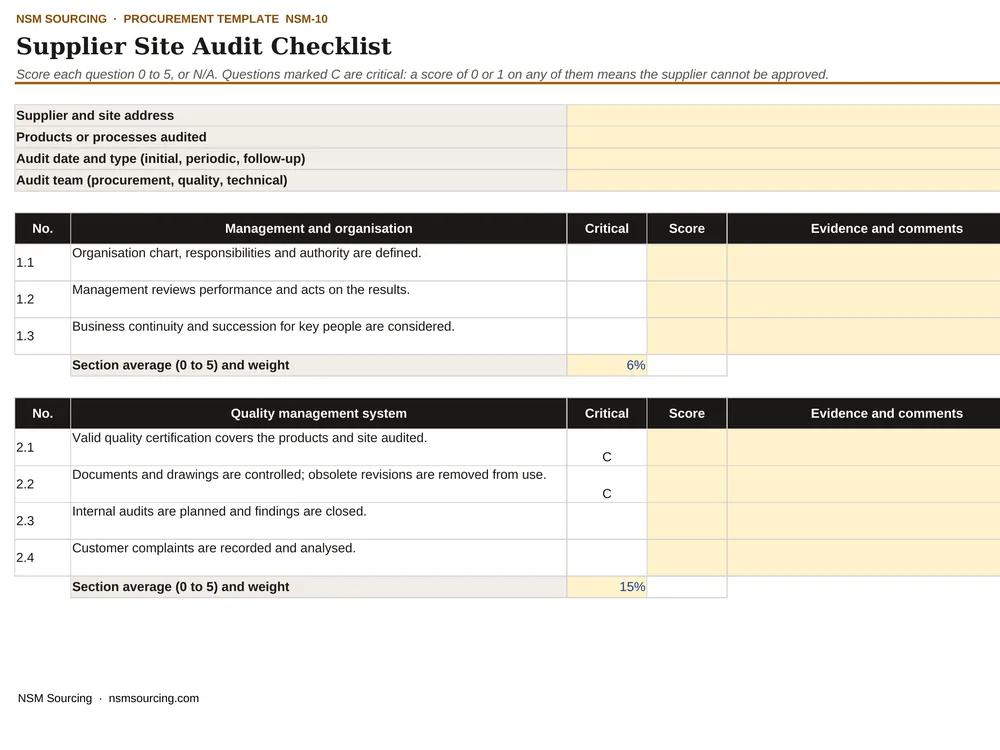Select the 'Audit date and type' label
Viewport: 1000px width, 750px height.
[161, 159]
